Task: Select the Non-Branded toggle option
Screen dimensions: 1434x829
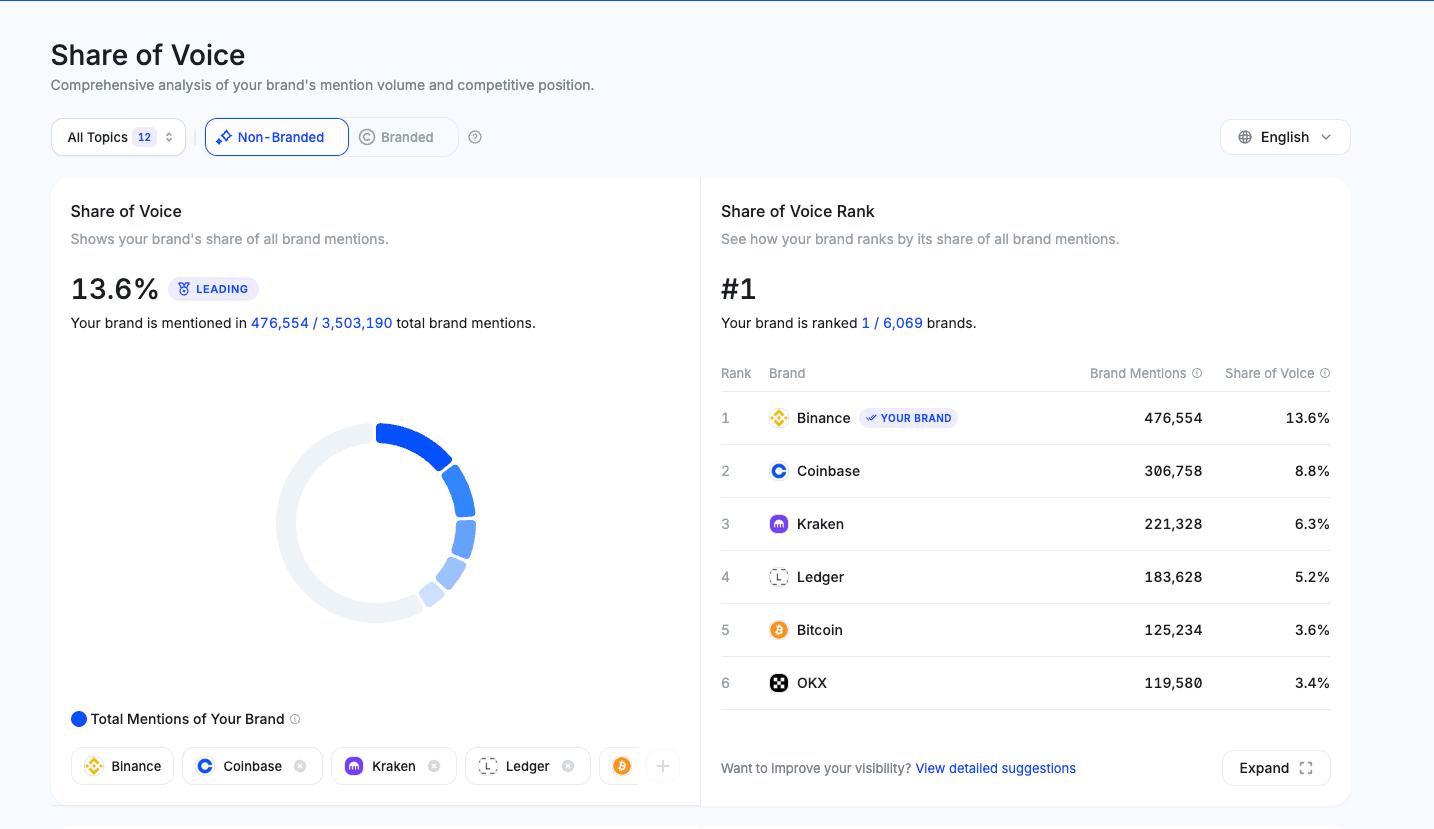Action: [x=276, y=137]
